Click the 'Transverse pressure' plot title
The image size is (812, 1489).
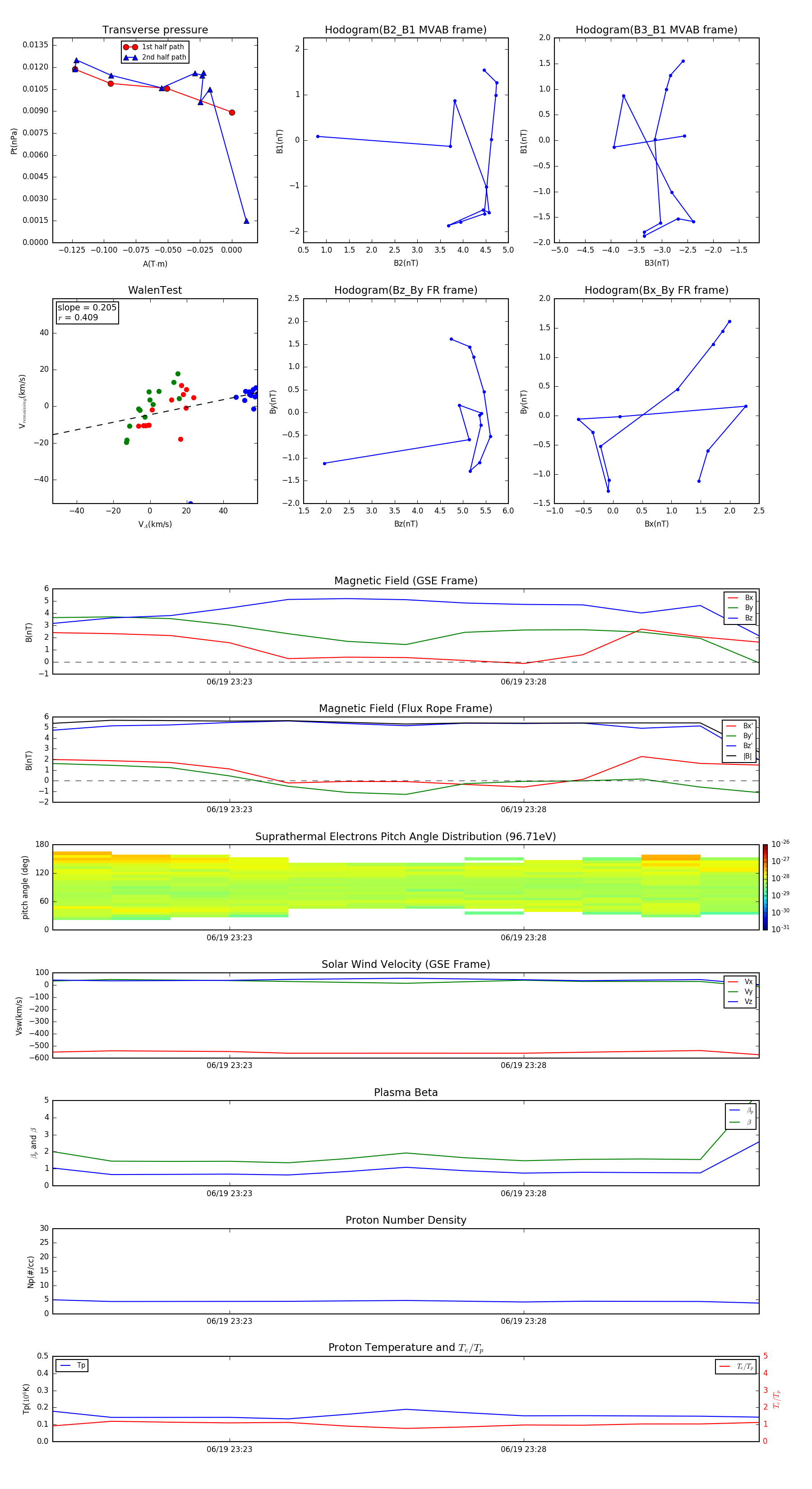155,30
